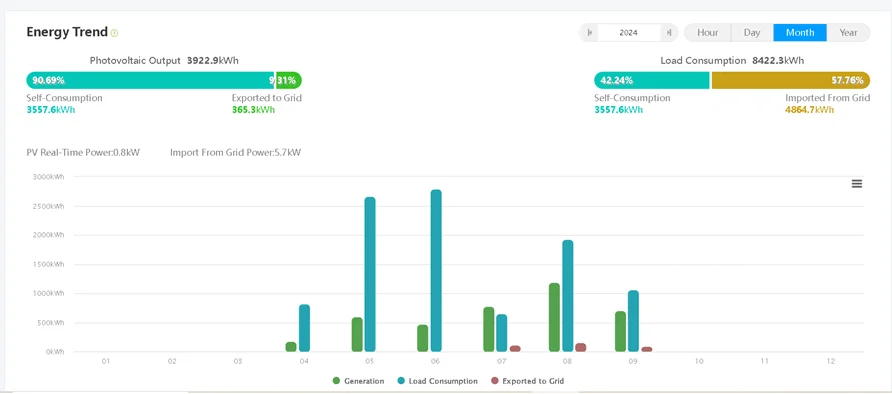This screenshot has height=394, width=892.
Task: Toggle the Load Consumption legend series
Action: [x=437, y=381]
